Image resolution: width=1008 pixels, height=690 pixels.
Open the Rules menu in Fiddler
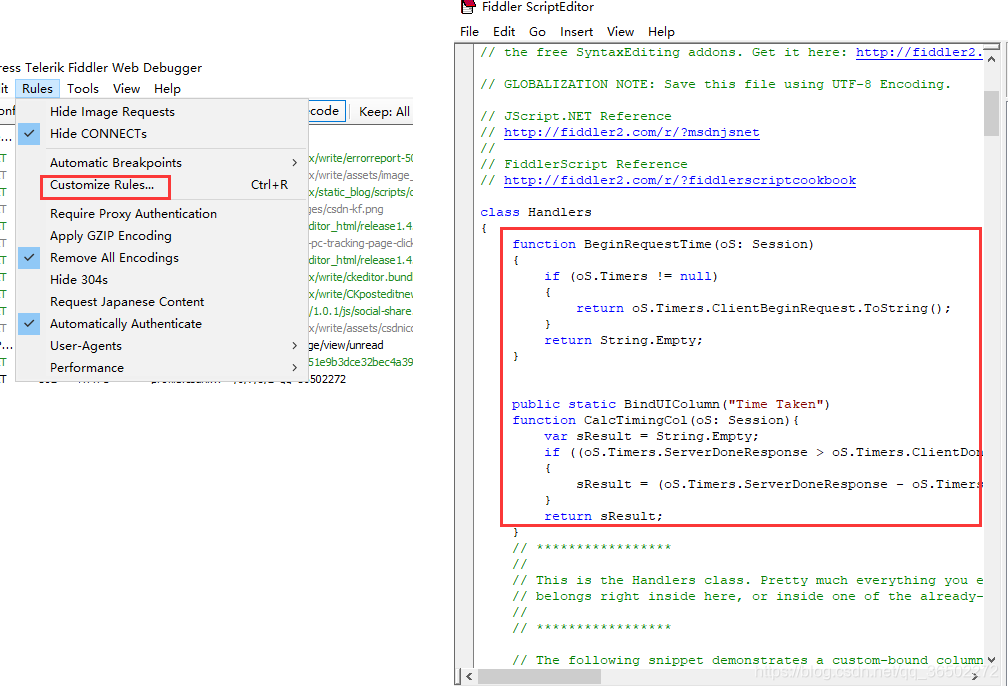click(37, 89)
